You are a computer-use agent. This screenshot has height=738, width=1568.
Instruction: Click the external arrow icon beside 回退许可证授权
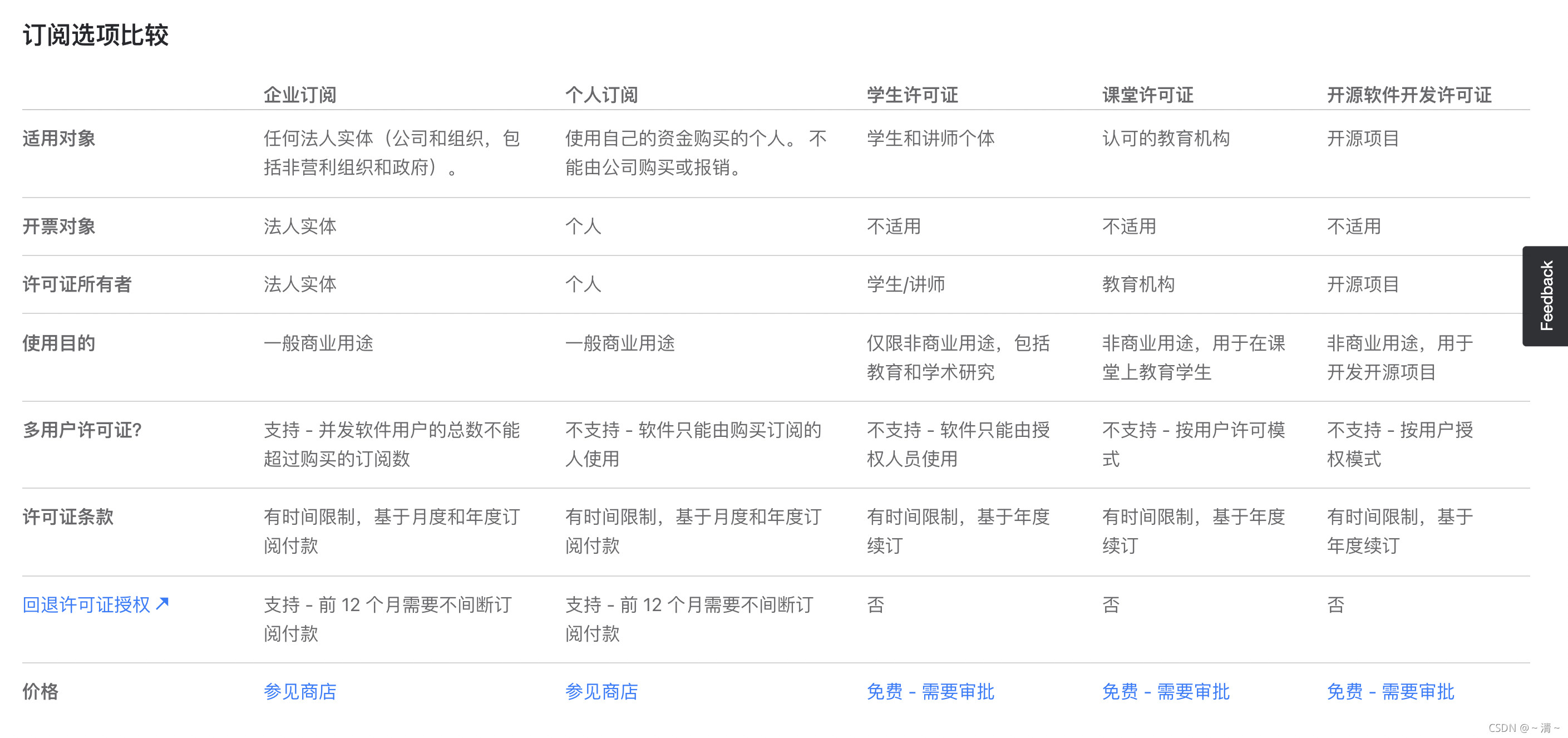click(162, 603)
